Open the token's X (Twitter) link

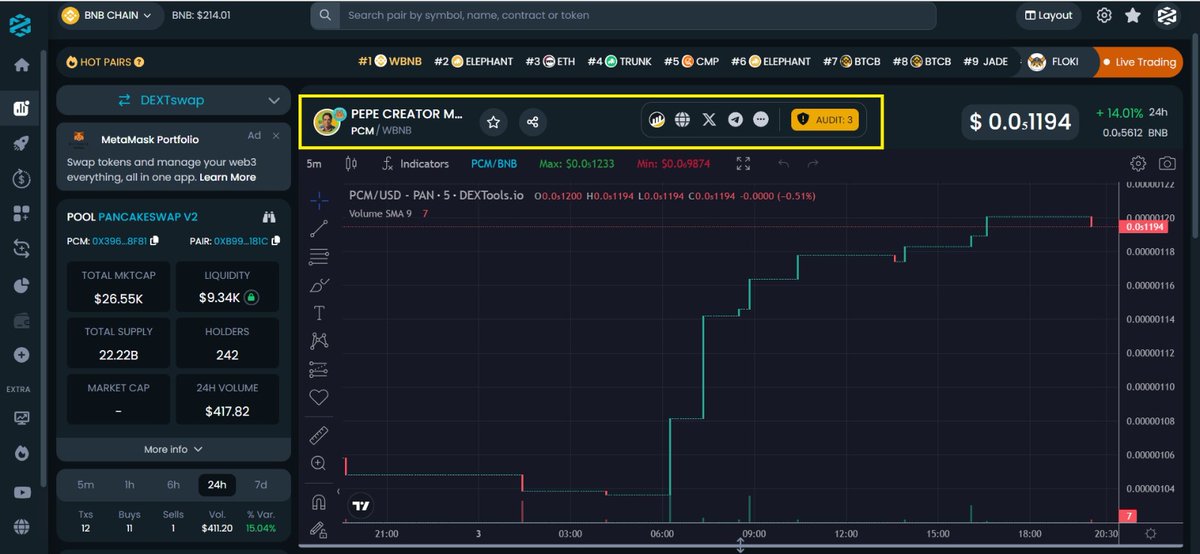(x=709, y=120)
